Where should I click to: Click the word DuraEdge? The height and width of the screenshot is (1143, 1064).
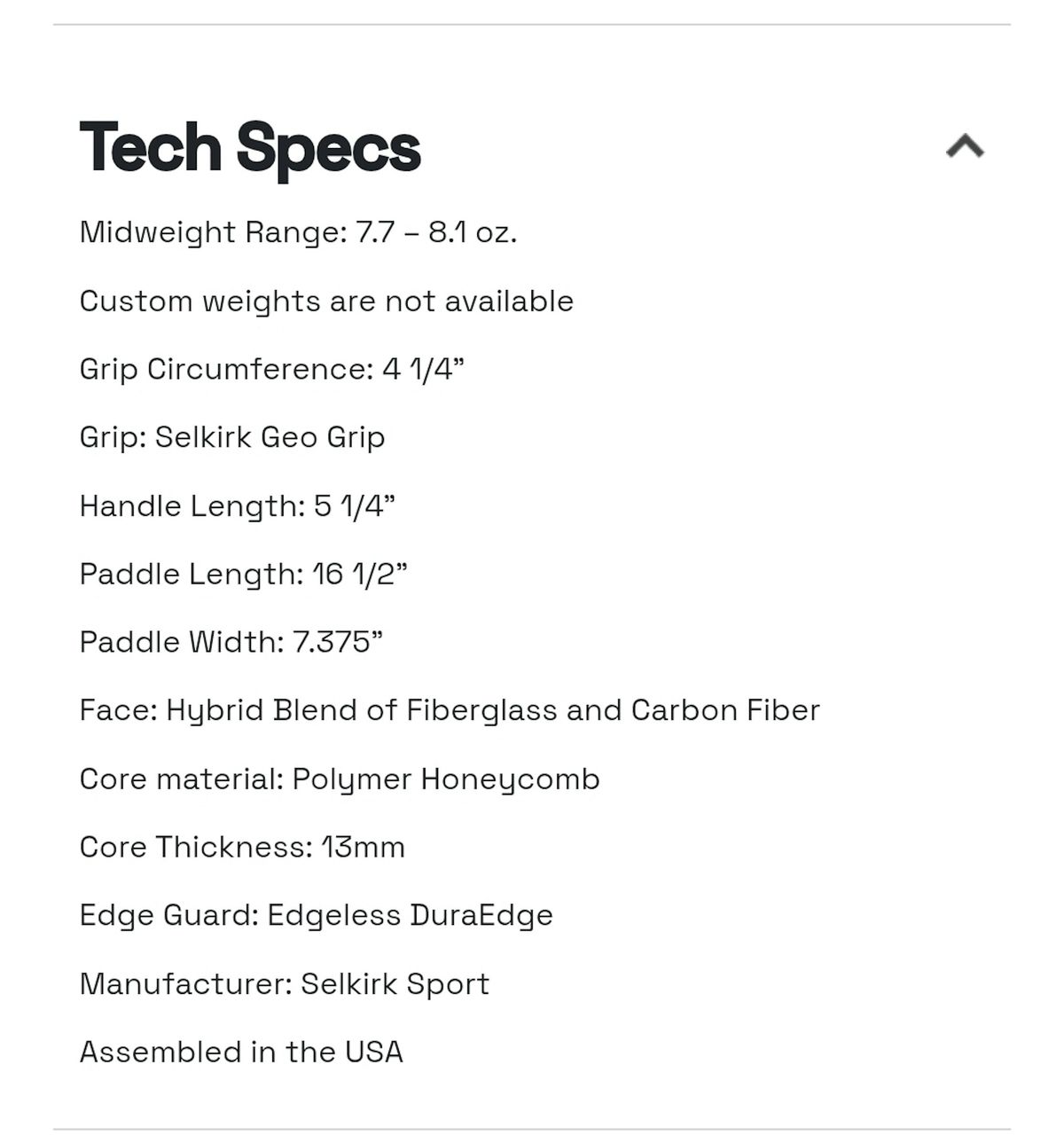tap(481, 915)
